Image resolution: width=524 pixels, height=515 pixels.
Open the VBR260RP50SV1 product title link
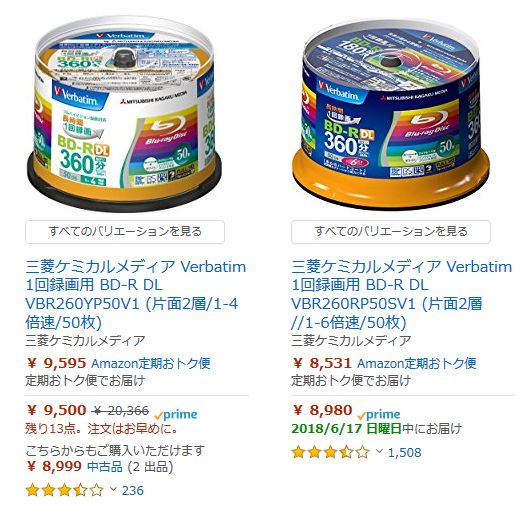tap(401, 294)
